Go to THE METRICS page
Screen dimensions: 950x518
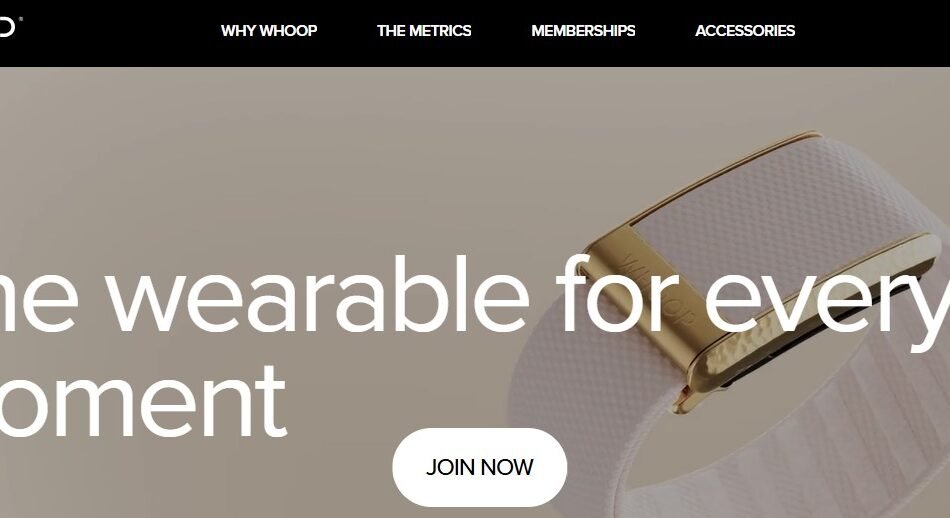424,31
